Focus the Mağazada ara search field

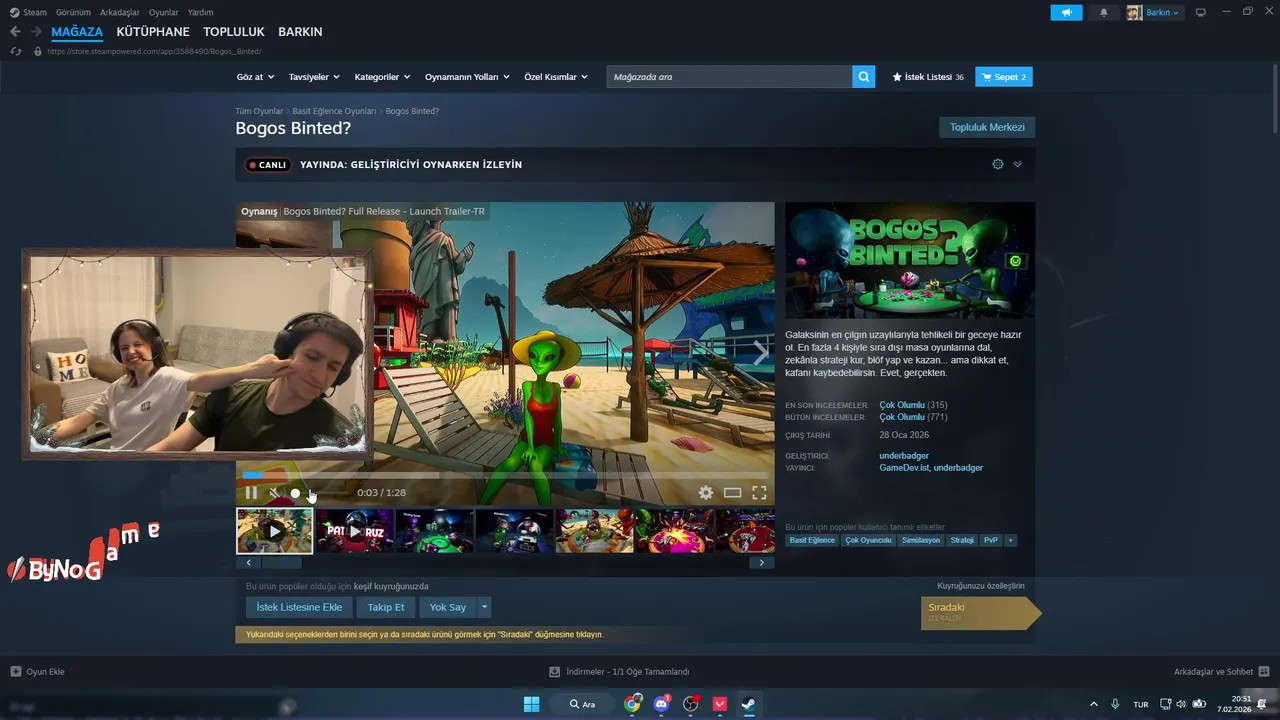tap(729, 77)
